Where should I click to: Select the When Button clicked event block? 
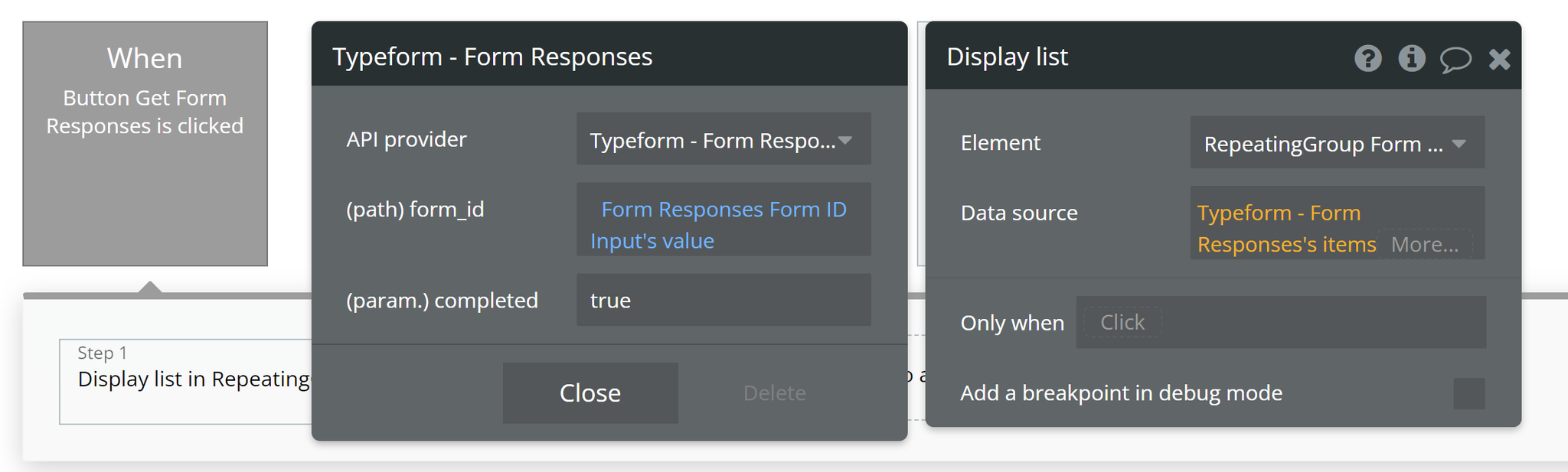[x=145, y=144]
